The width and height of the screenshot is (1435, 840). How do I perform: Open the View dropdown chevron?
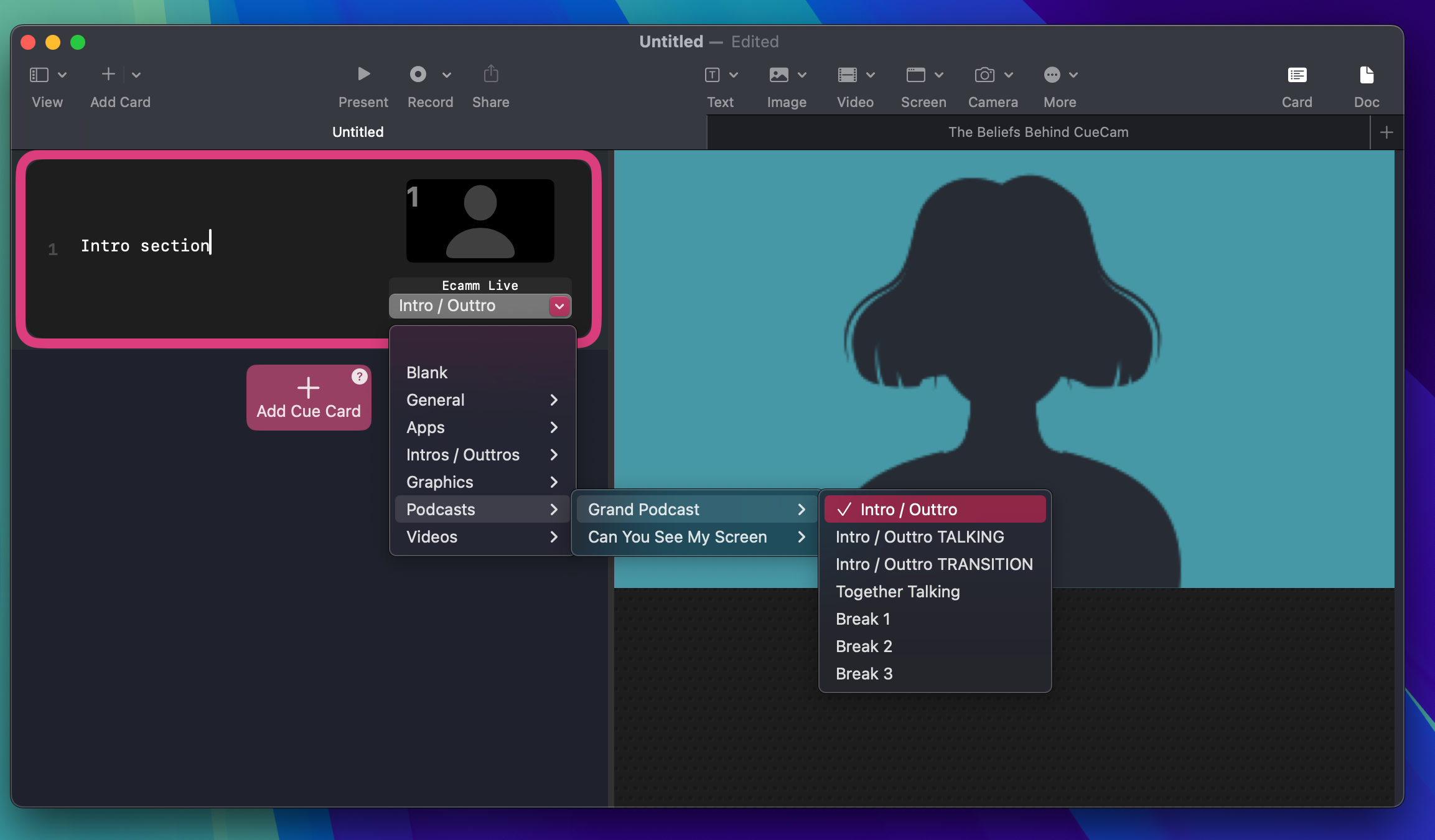click(62, 75)
